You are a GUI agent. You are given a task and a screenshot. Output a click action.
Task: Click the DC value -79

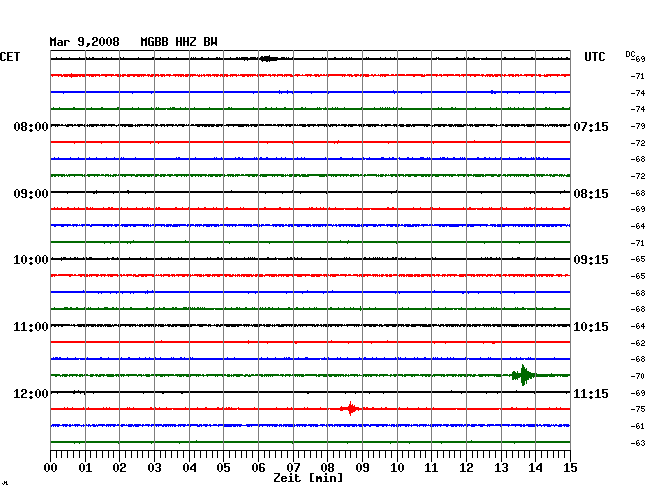click(x=638, y=126)
